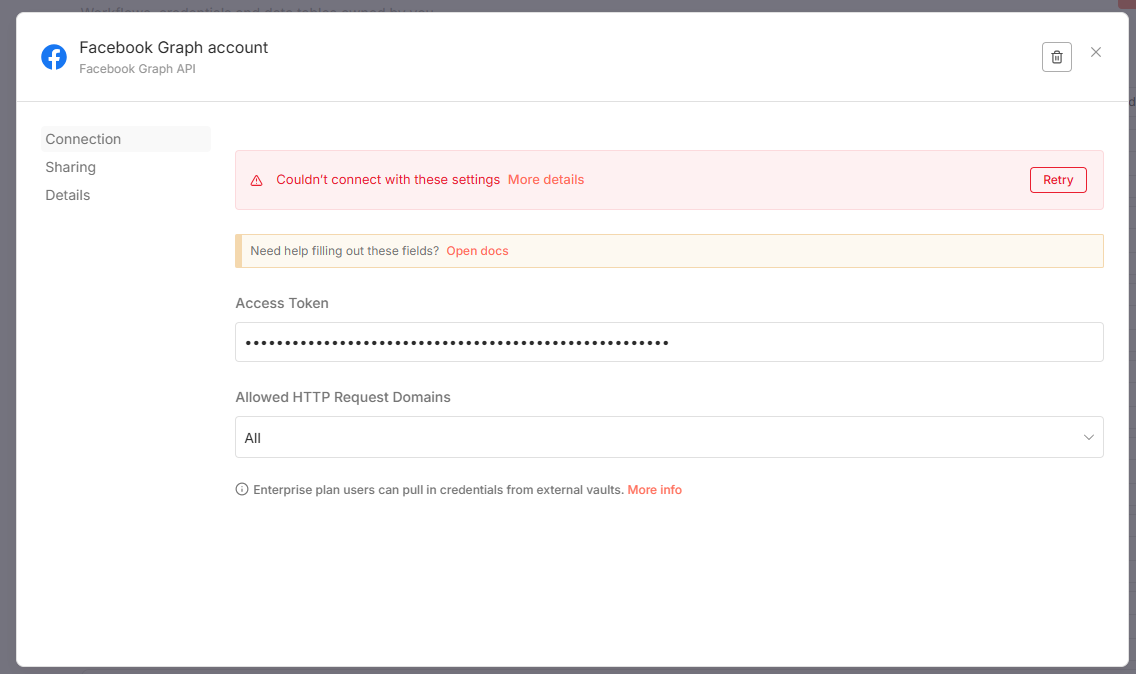Click the Access Token label
The height and width of the screenshot is (674, 1136).
tap(282, 303)
